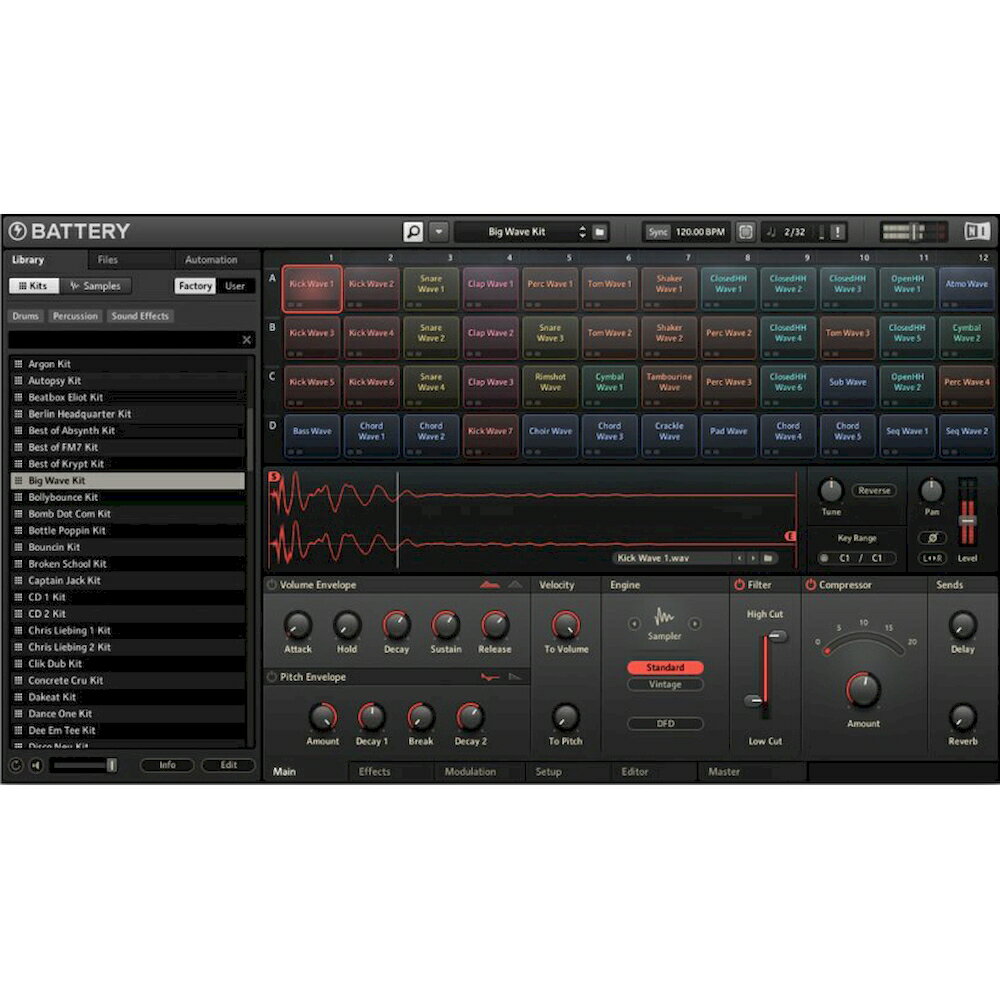The width and height of the screenshot is (1000, 1000).
Task: Click the refresh icon at the library's bottom left
Action: [15, 767]
